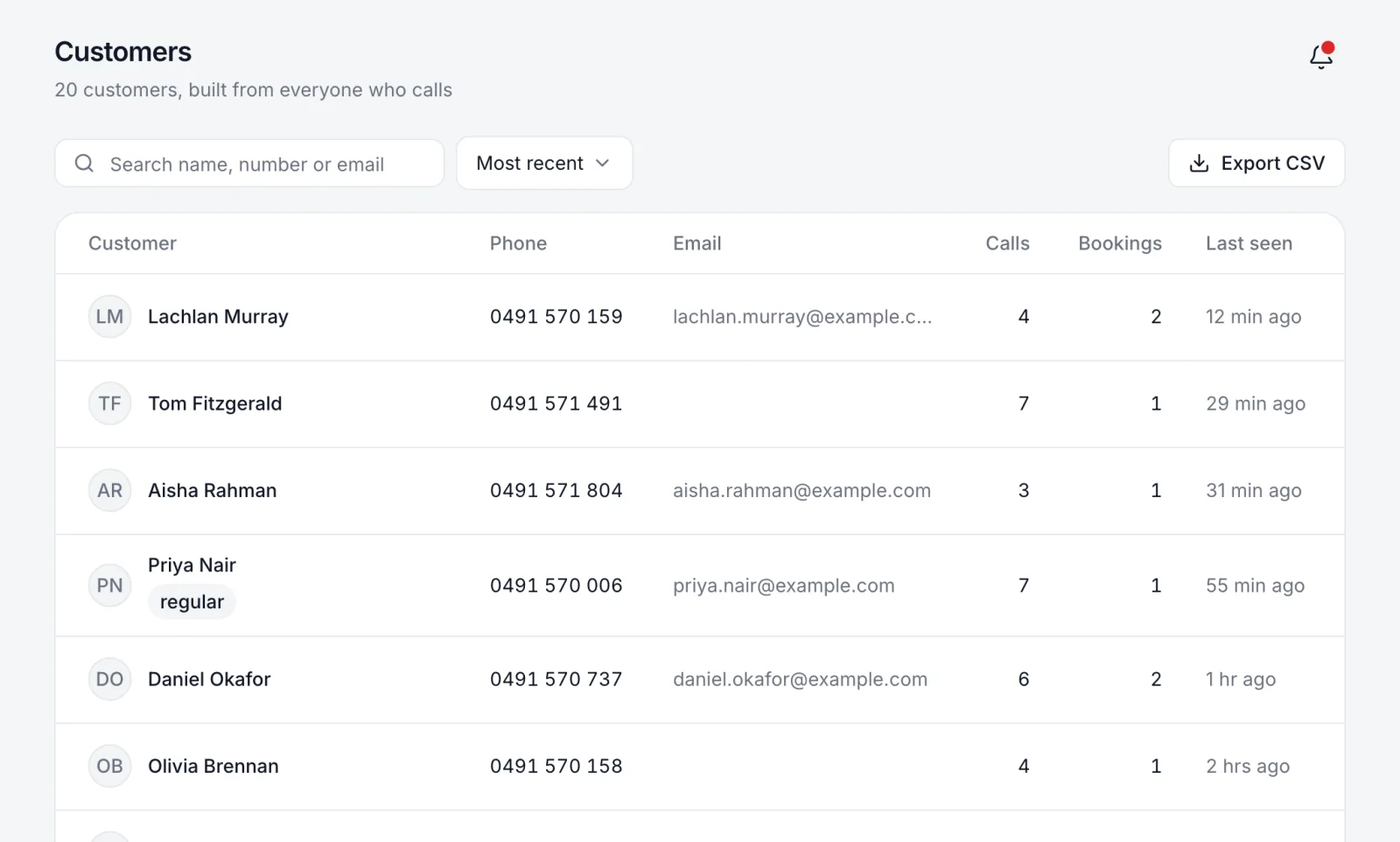The height and width of the screenshot is (842, 1400).
Task: Click the Calls column header
Action: [x=1007, y=243]
